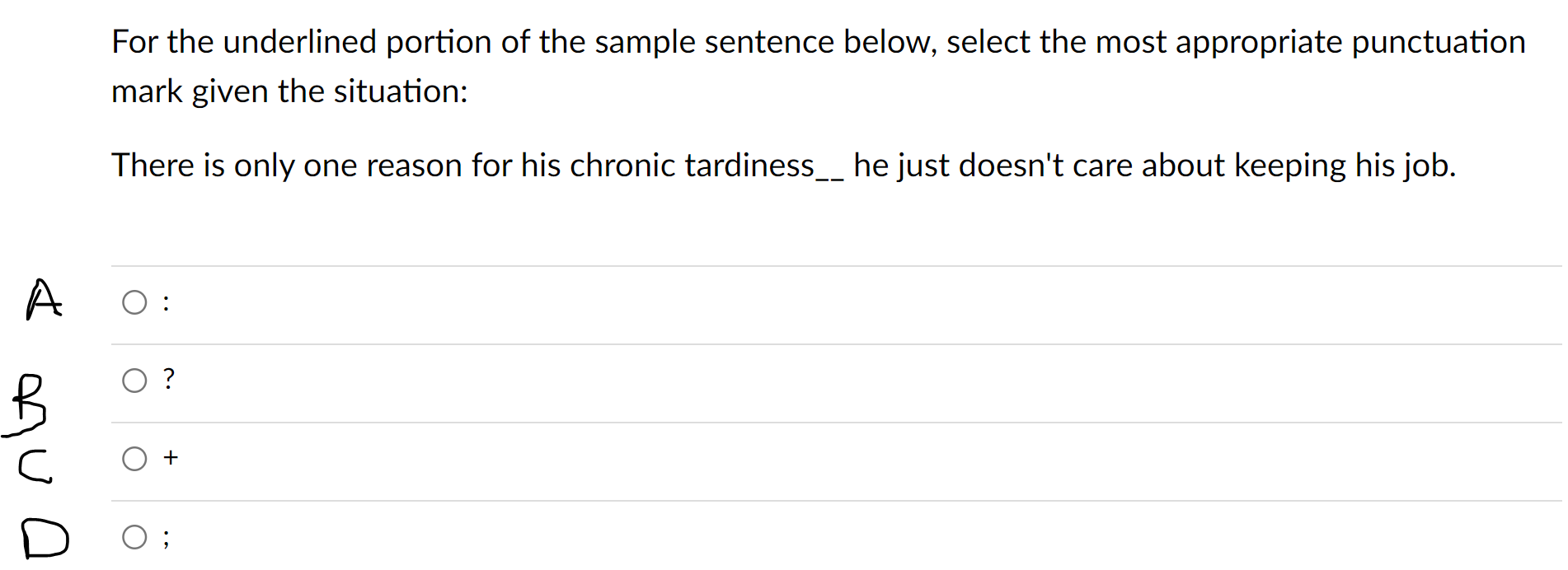Click the question mark symbol label

pyautogui.click(x=168, y=380)
